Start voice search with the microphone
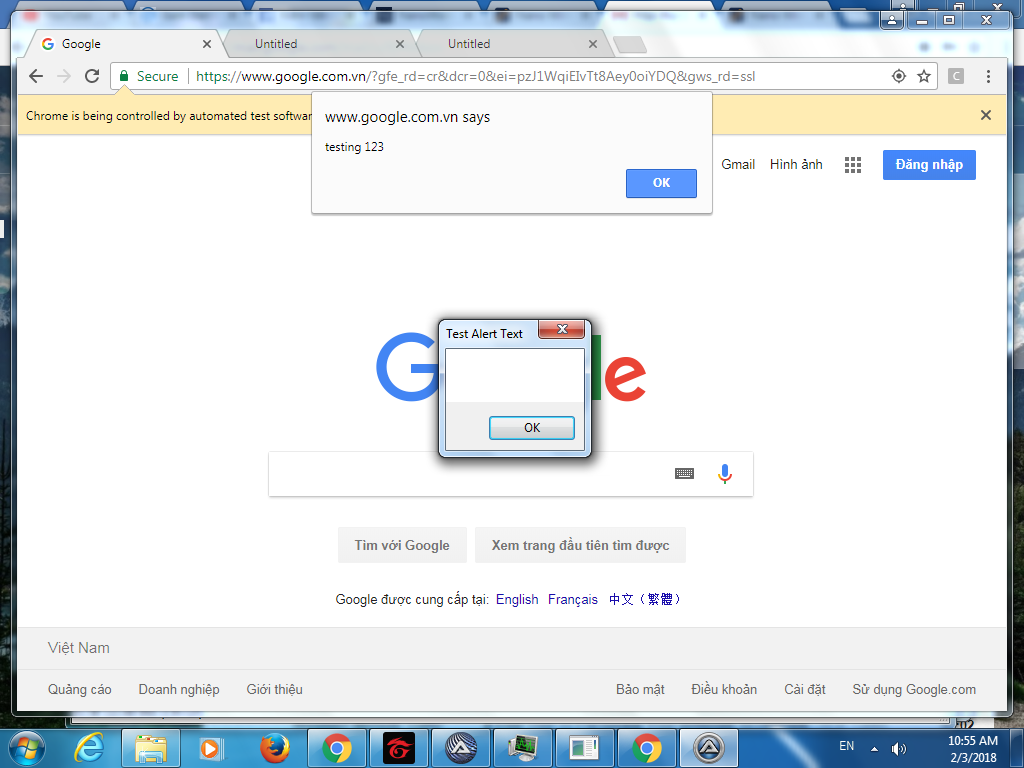This screenshot has height=768, width=1024. coord(724,473)
